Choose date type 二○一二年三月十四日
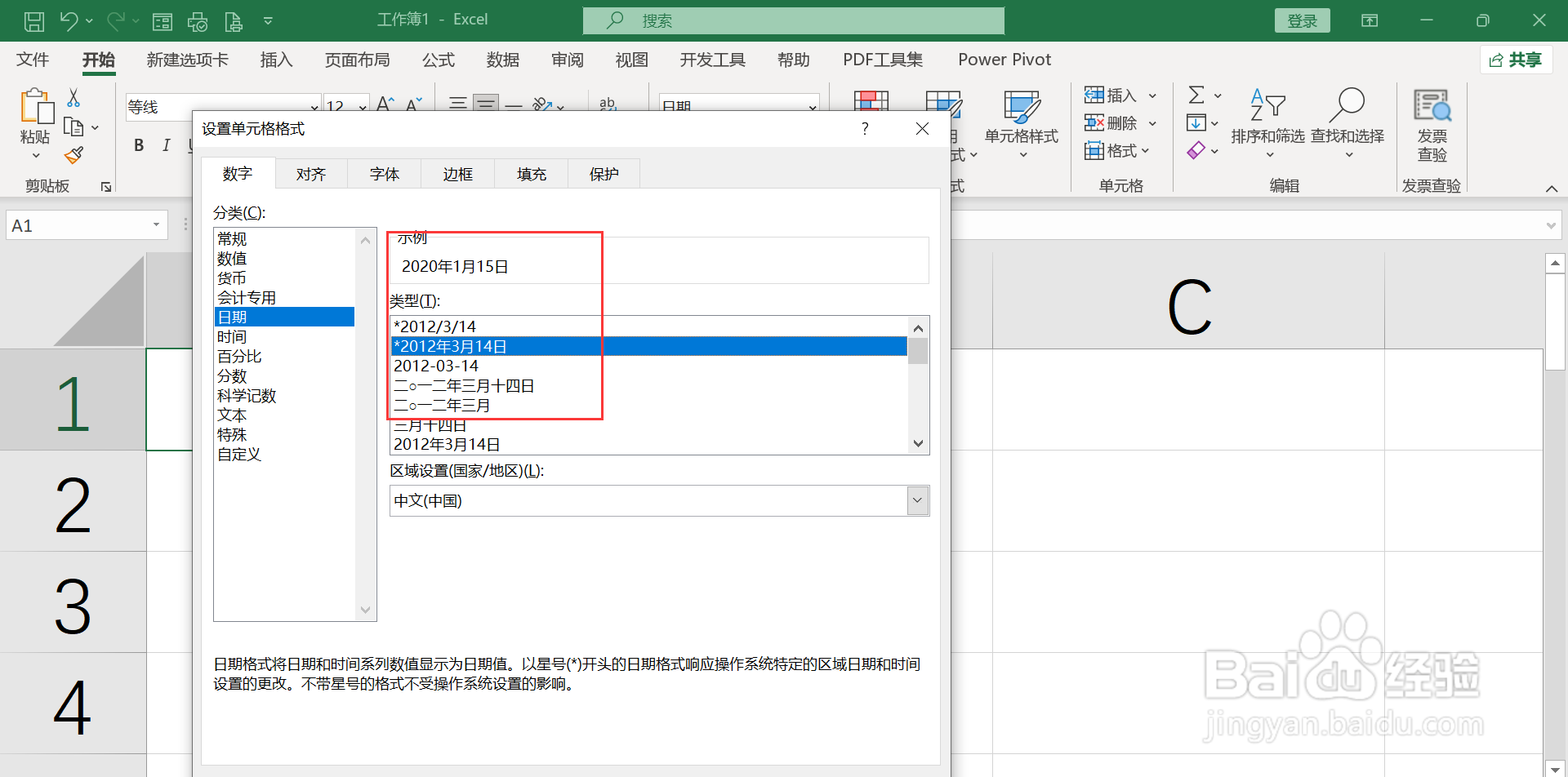This screenshot has height=777, width=1568. coord(648,385)
